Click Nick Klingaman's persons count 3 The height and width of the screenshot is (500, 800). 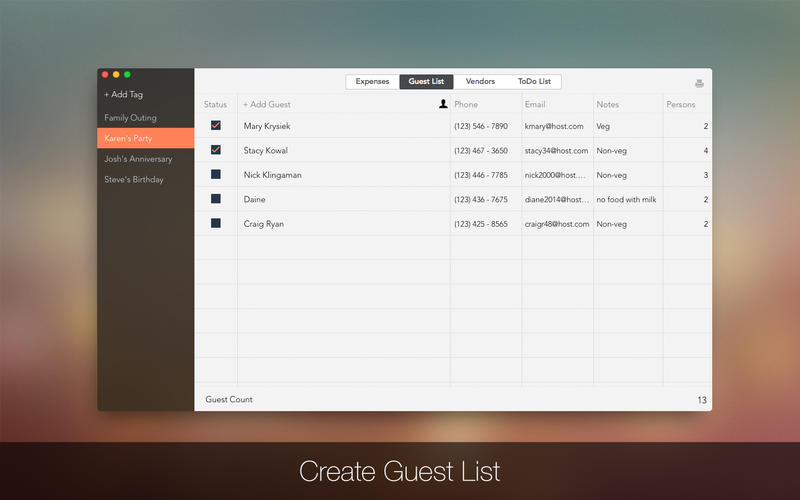coord(706,175)
